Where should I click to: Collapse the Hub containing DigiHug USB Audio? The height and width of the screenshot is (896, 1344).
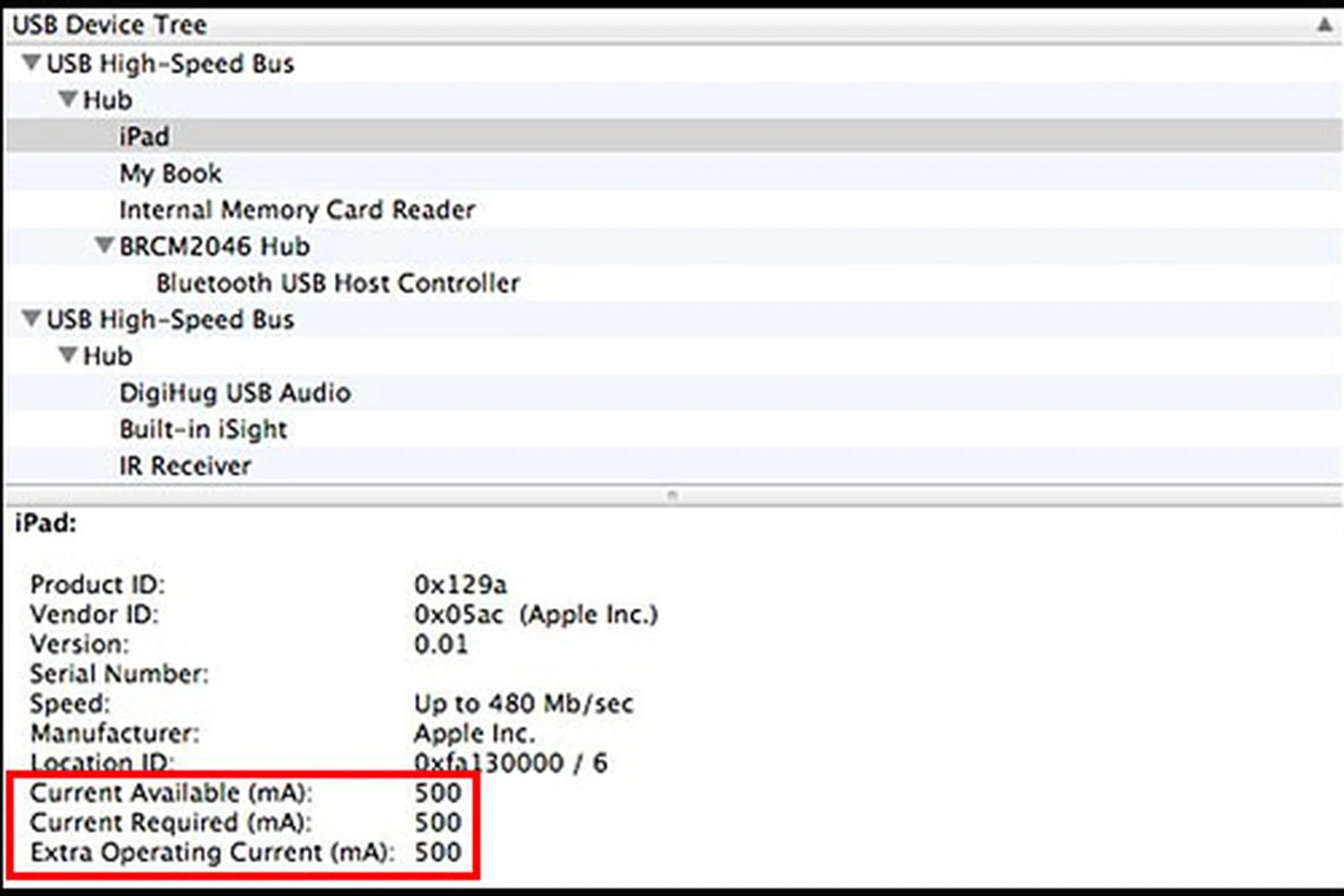(68, 356)
